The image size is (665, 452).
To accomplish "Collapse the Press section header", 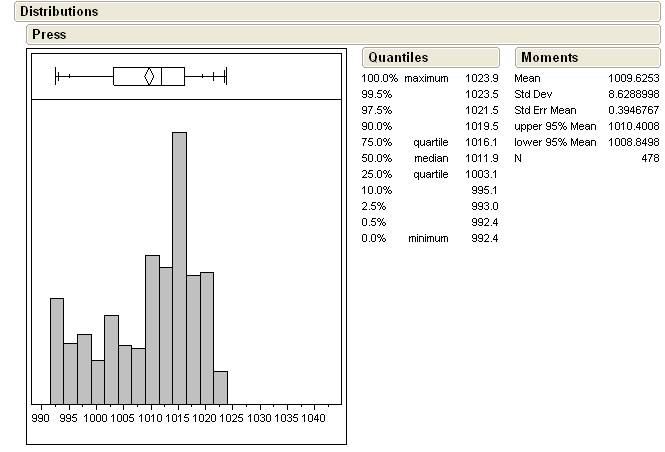I will [x=49, y=34].
